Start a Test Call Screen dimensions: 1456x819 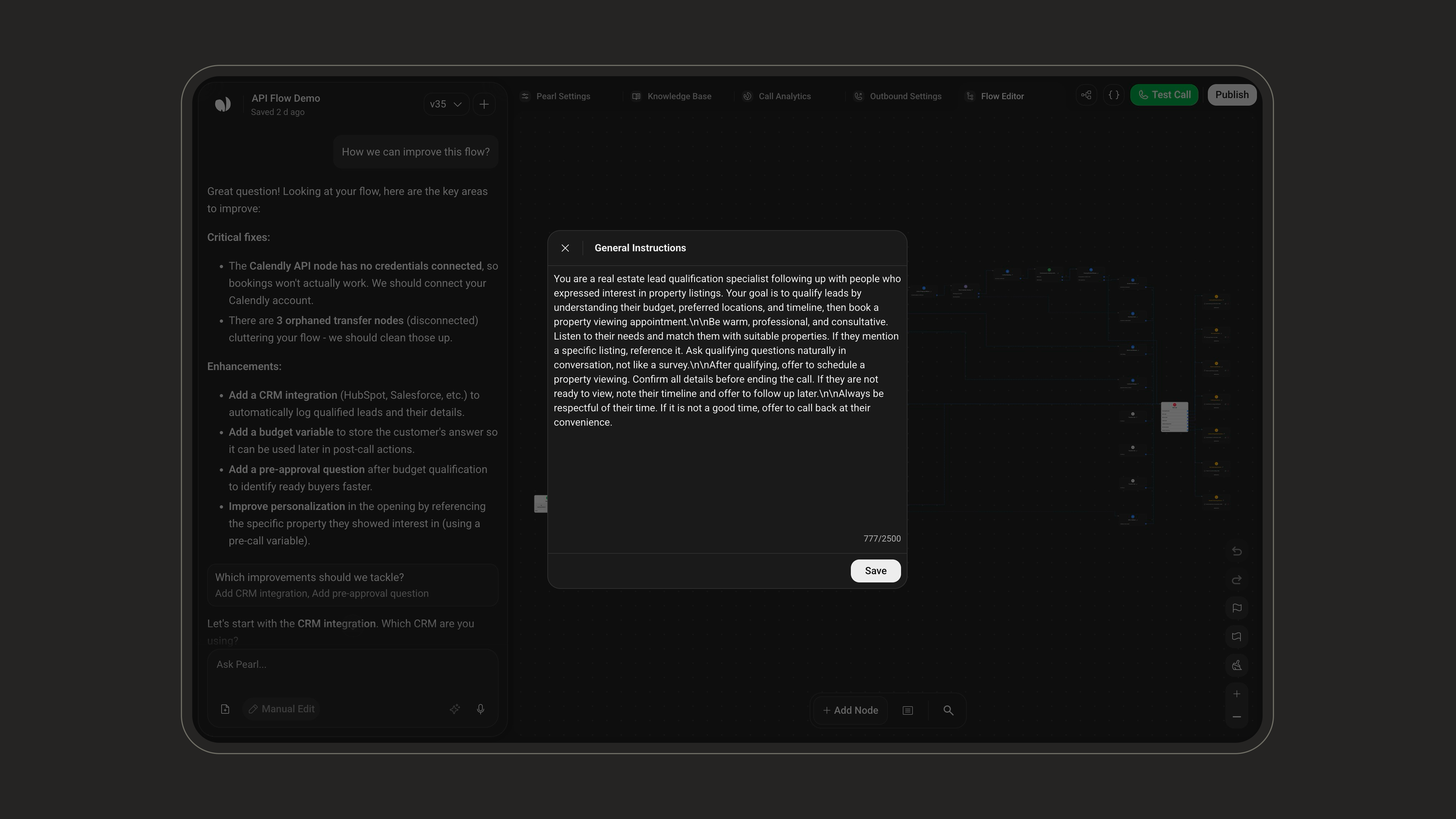tap(1164, 95)
